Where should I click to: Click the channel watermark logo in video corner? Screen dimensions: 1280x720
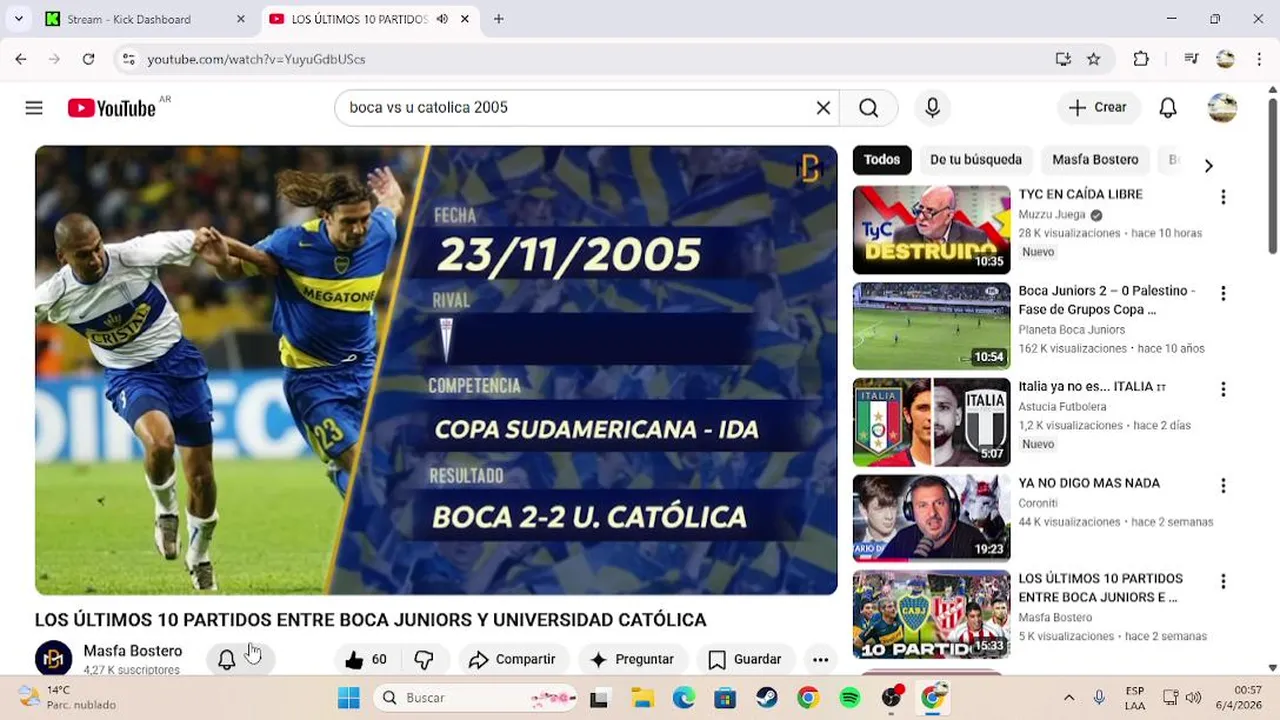point(809,169)
